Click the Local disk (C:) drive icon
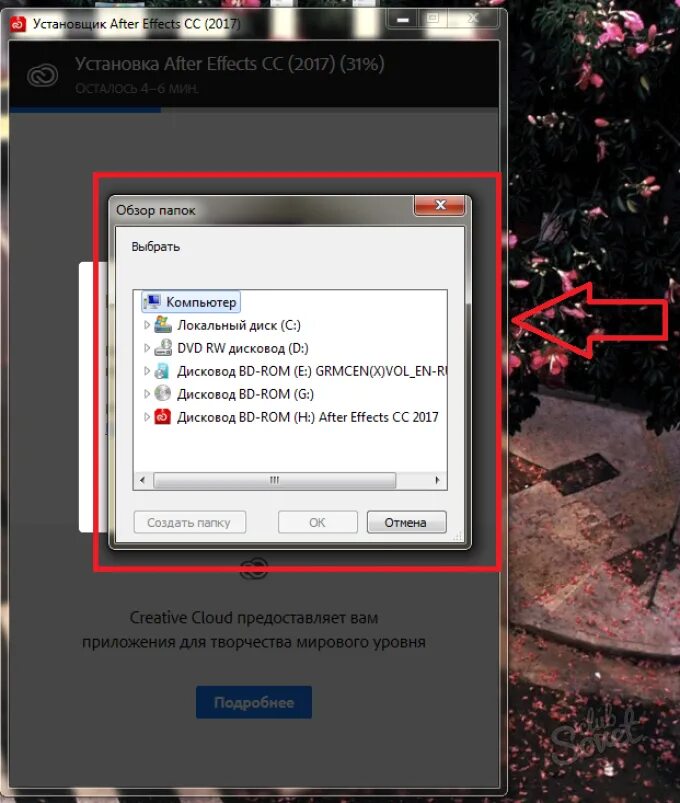Screen dimensions: 680x803 (163, 325)
